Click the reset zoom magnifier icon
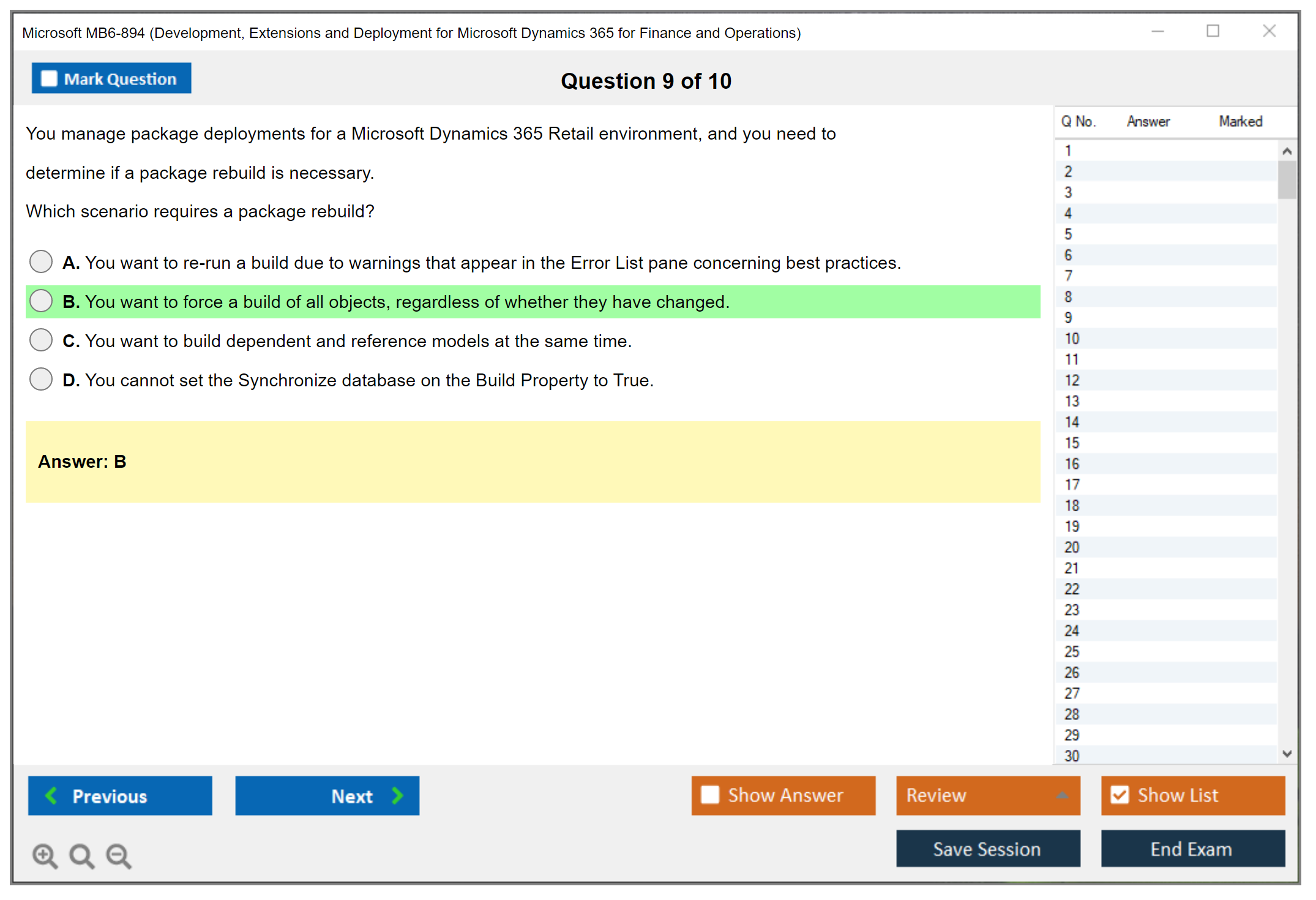Viewport: 1316px width, 900px height. coord(81,855)
